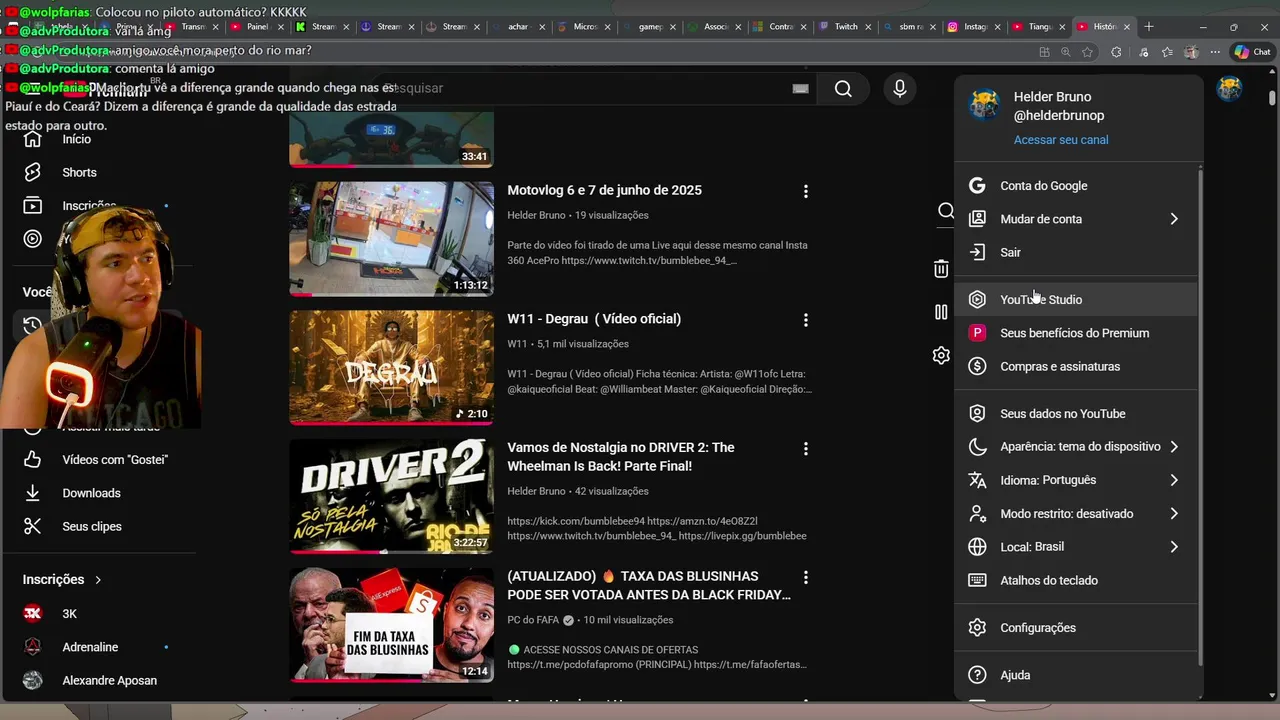Screen dimensions: 1280x720
Task: Expand Mudar de conta submenu arrow
Action: tap(1174, 219)
